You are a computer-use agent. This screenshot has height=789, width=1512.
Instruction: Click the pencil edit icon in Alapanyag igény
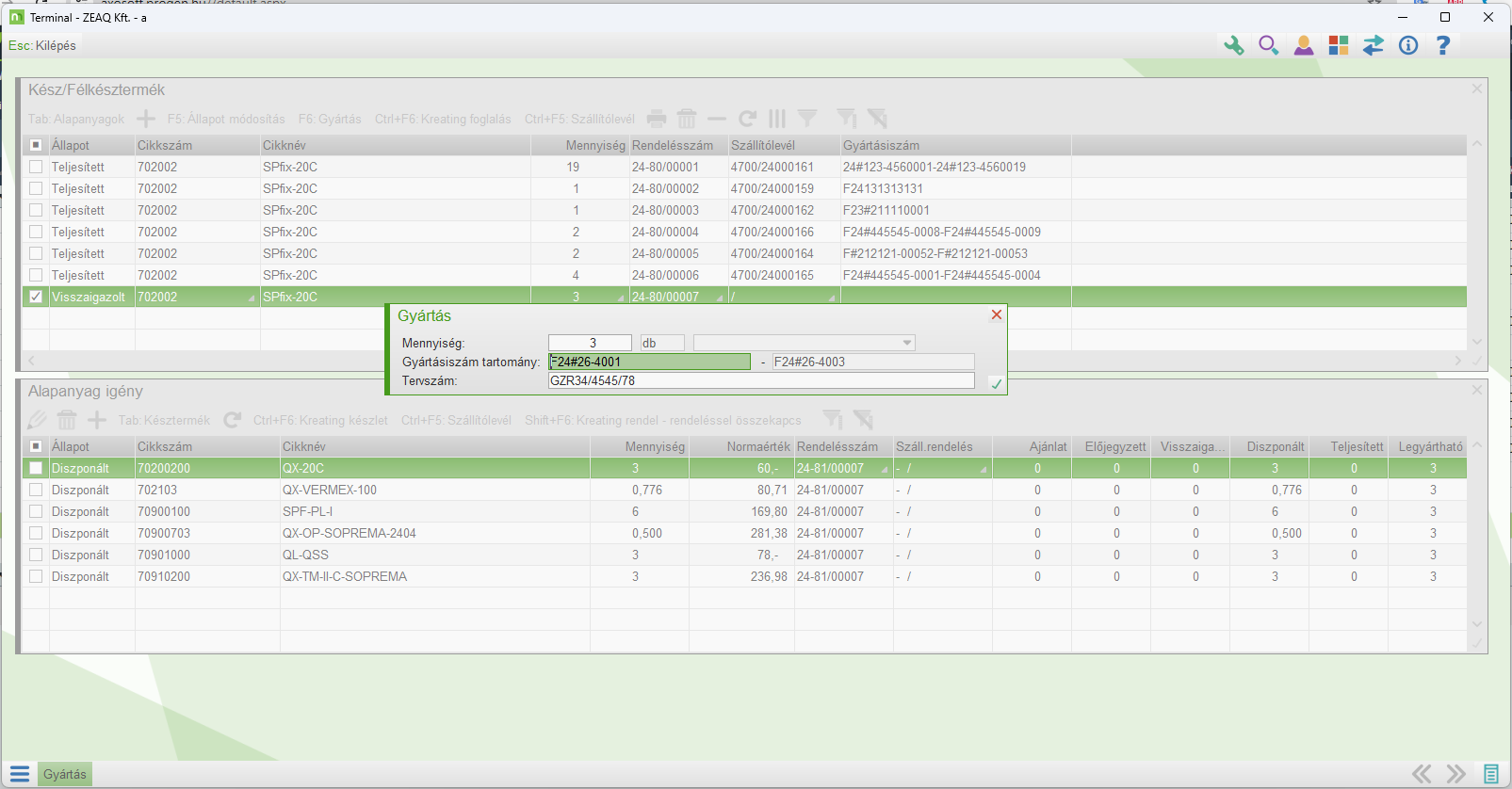point(37,420)
